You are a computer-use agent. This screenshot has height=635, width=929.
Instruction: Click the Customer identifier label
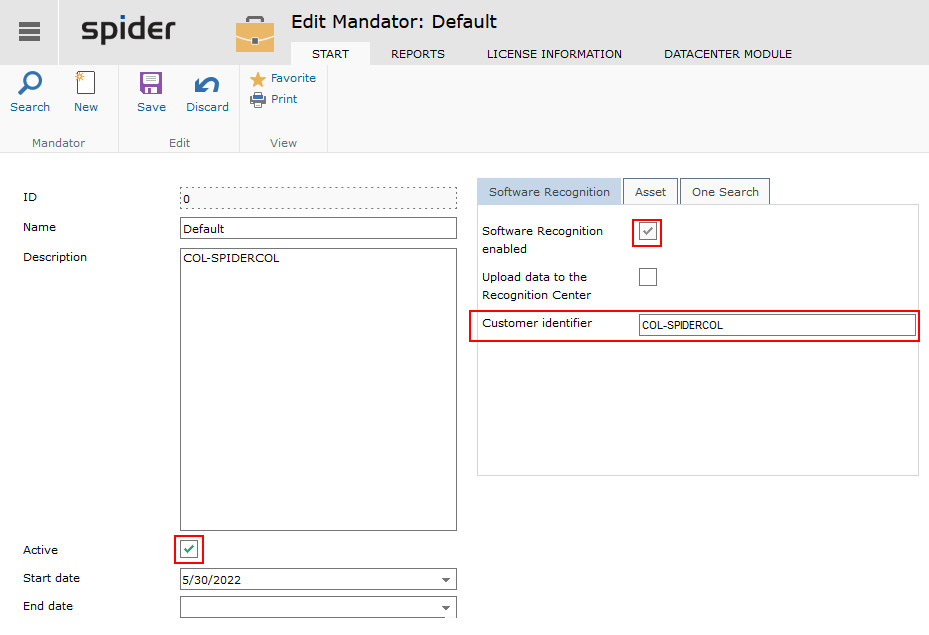[537, 323]
